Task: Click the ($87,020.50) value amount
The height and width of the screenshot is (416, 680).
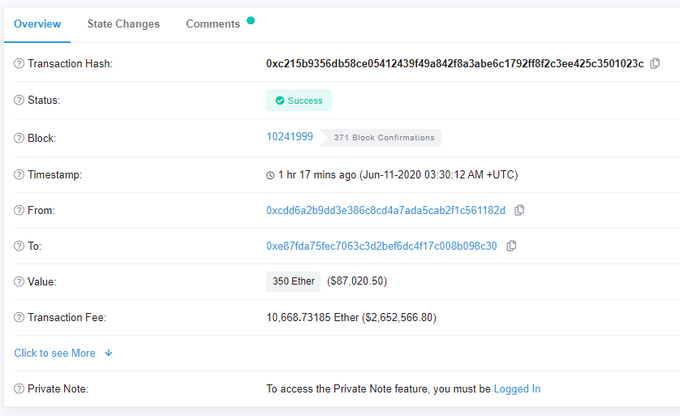Action: (x=357, y=281)
